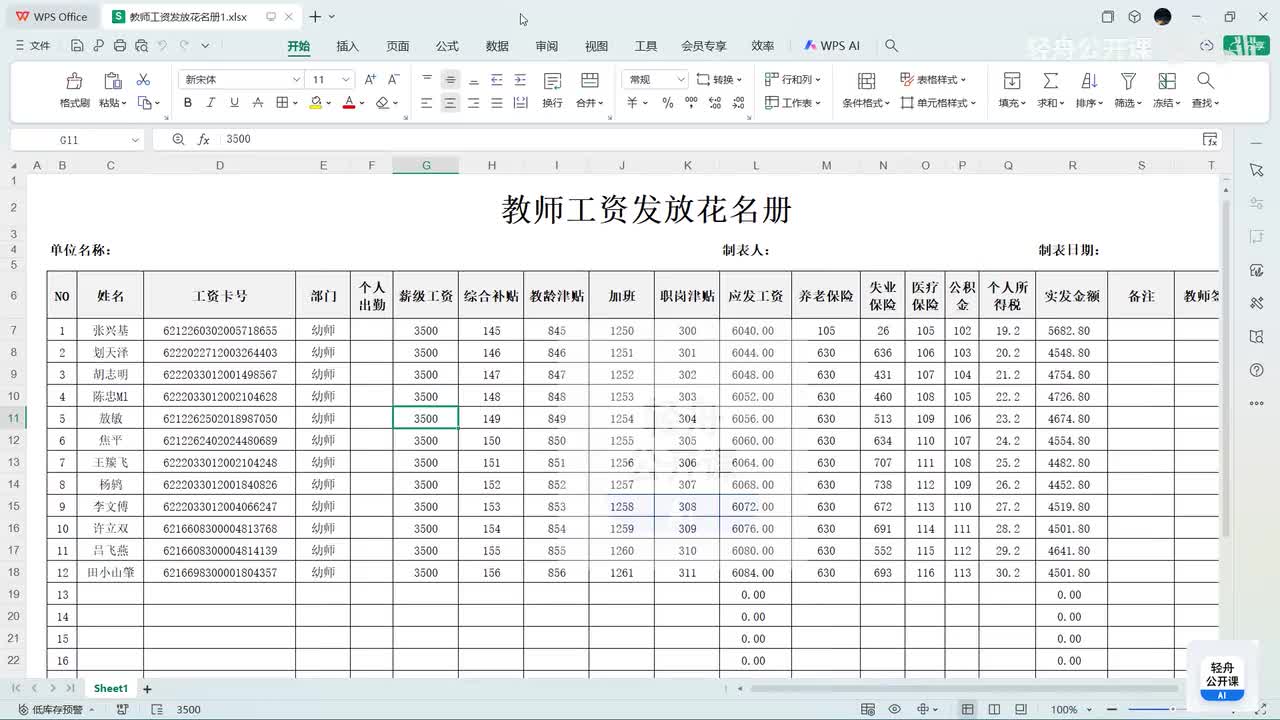Click the Filter (筛选) funnel icon

(1128, 81)
